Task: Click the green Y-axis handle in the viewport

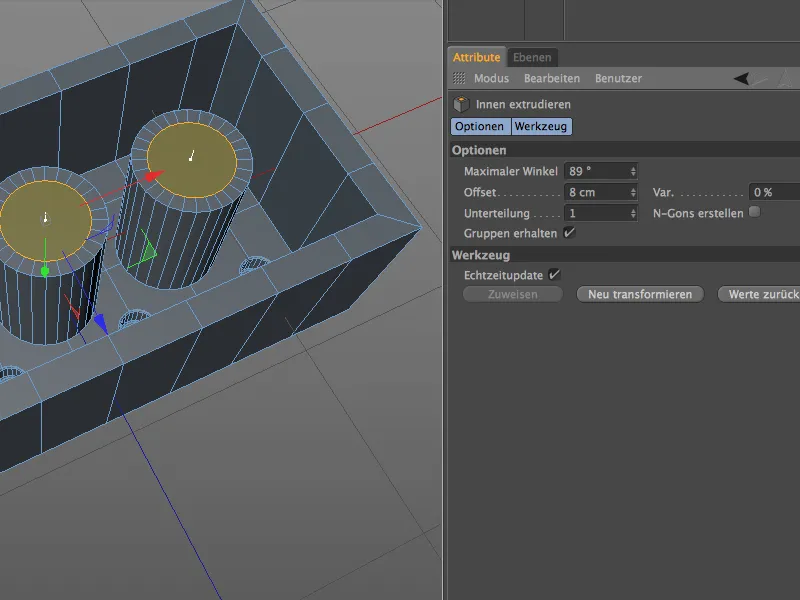Action: pyautogui.click(x=45, y=270)
